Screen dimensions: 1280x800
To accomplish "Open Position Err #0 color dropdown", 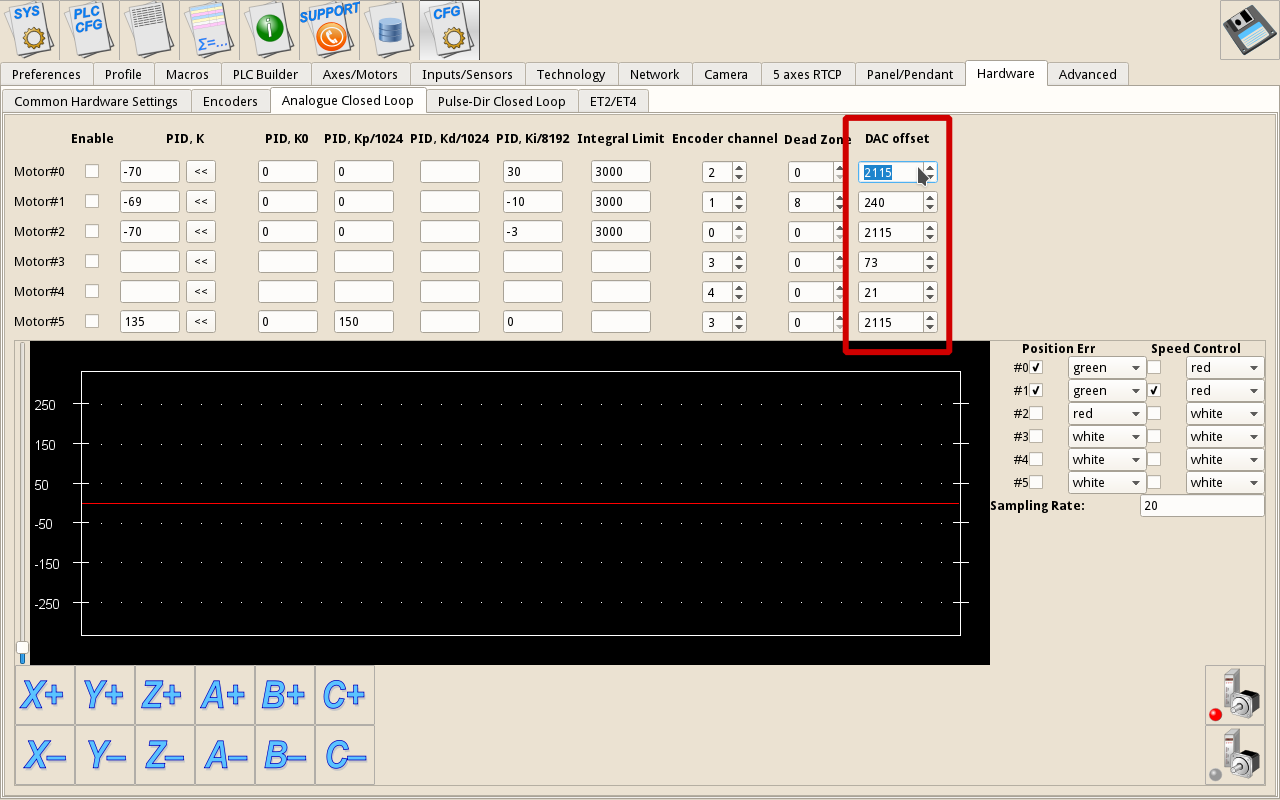I will tap(1106, 368).
